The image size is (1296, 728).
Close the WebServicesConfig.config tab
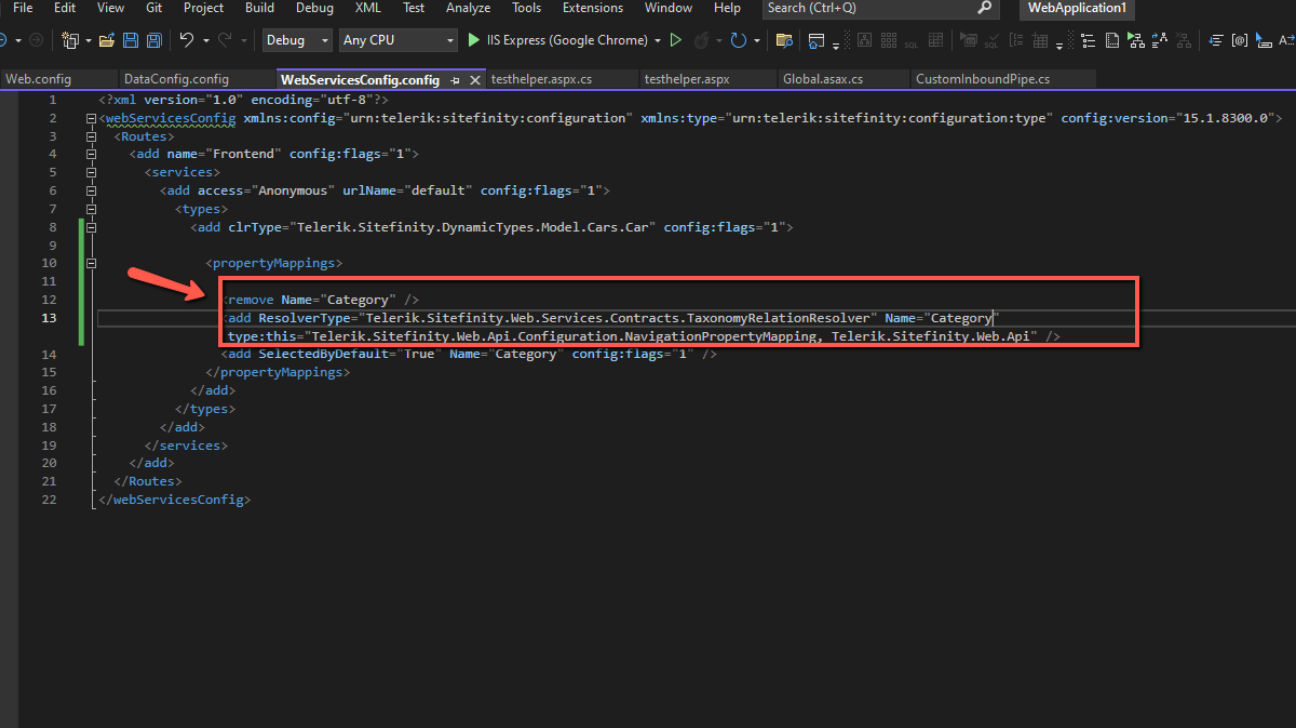point(475,79)
